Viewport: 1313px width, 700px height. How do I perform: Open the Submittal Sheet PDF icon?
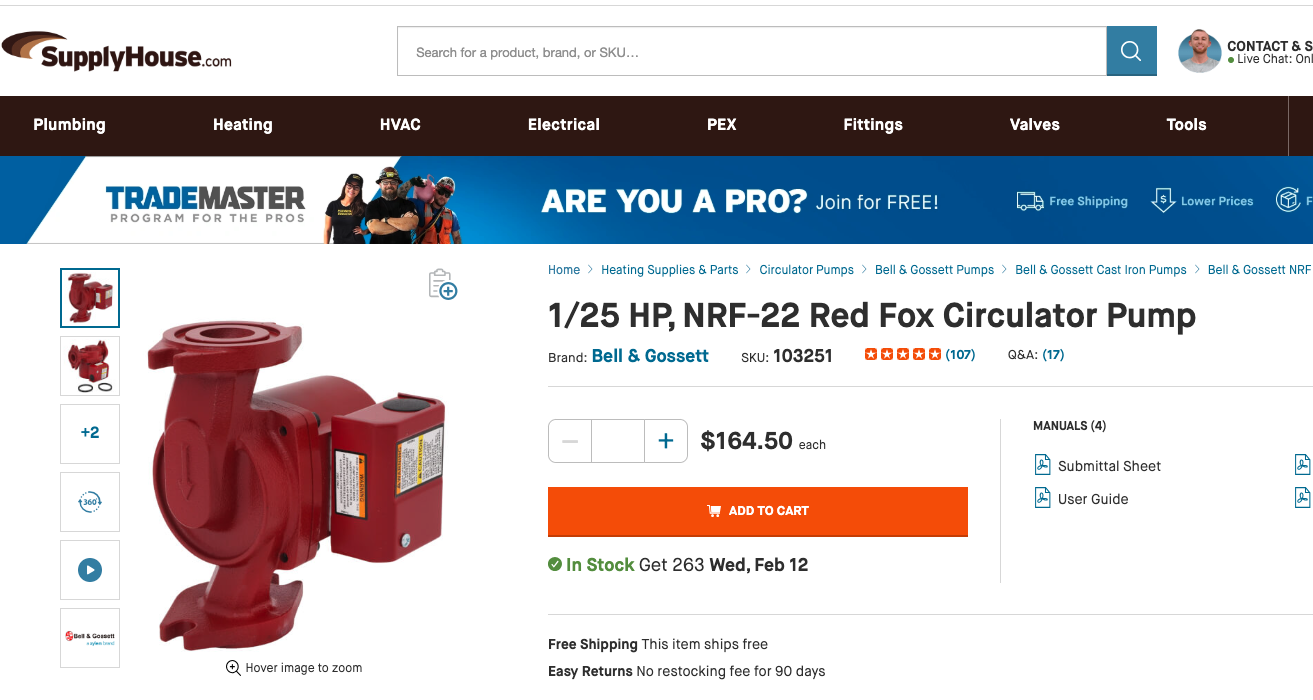pyautogui.click(x=1043, y=465)
